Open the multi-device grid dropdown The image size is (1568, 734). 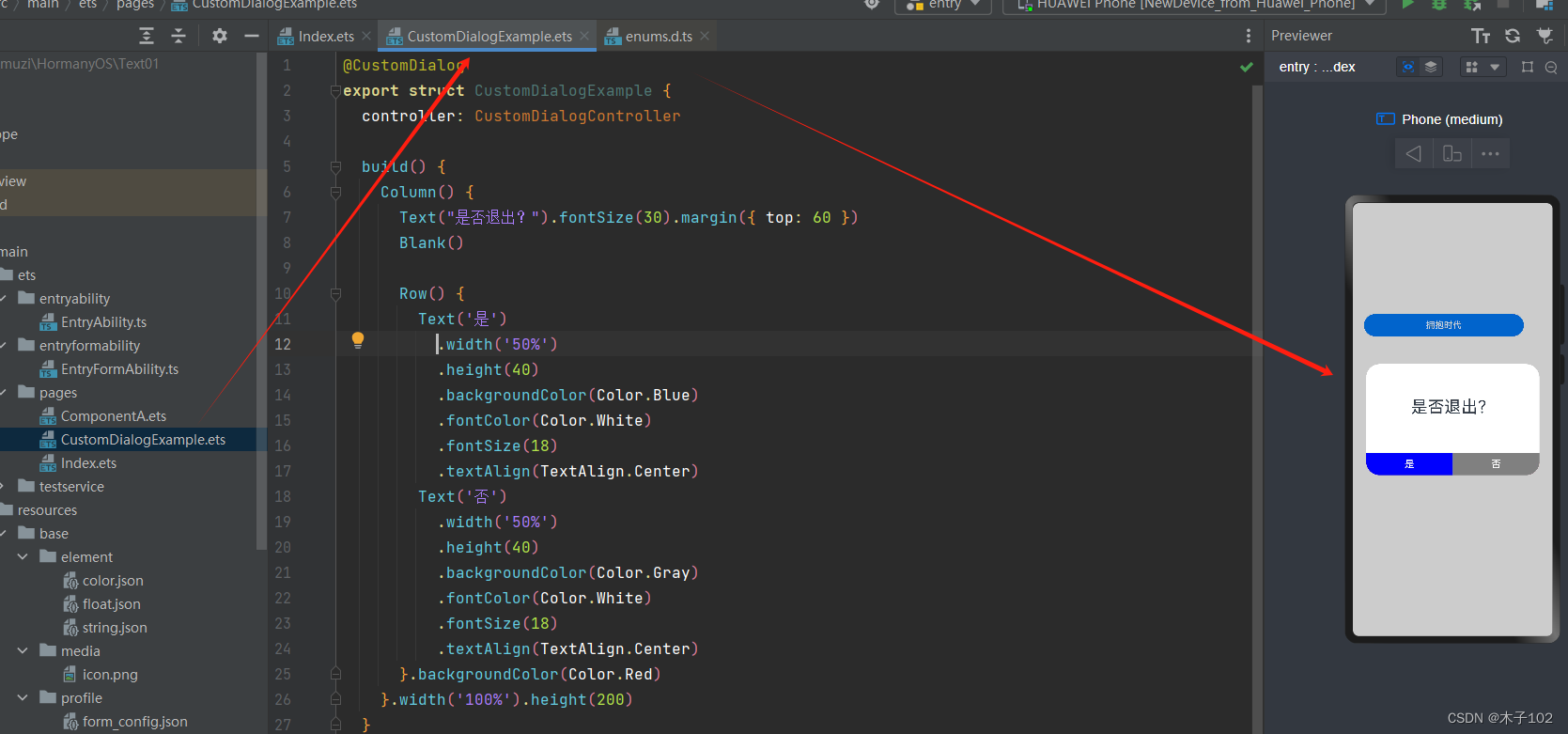(1483, 67)
